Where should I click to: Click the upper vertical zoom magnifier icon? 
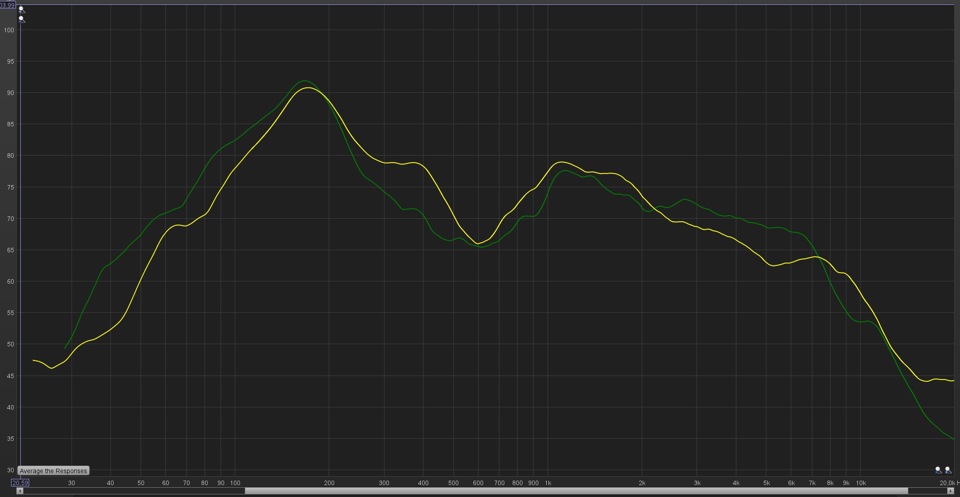(21, 9)
